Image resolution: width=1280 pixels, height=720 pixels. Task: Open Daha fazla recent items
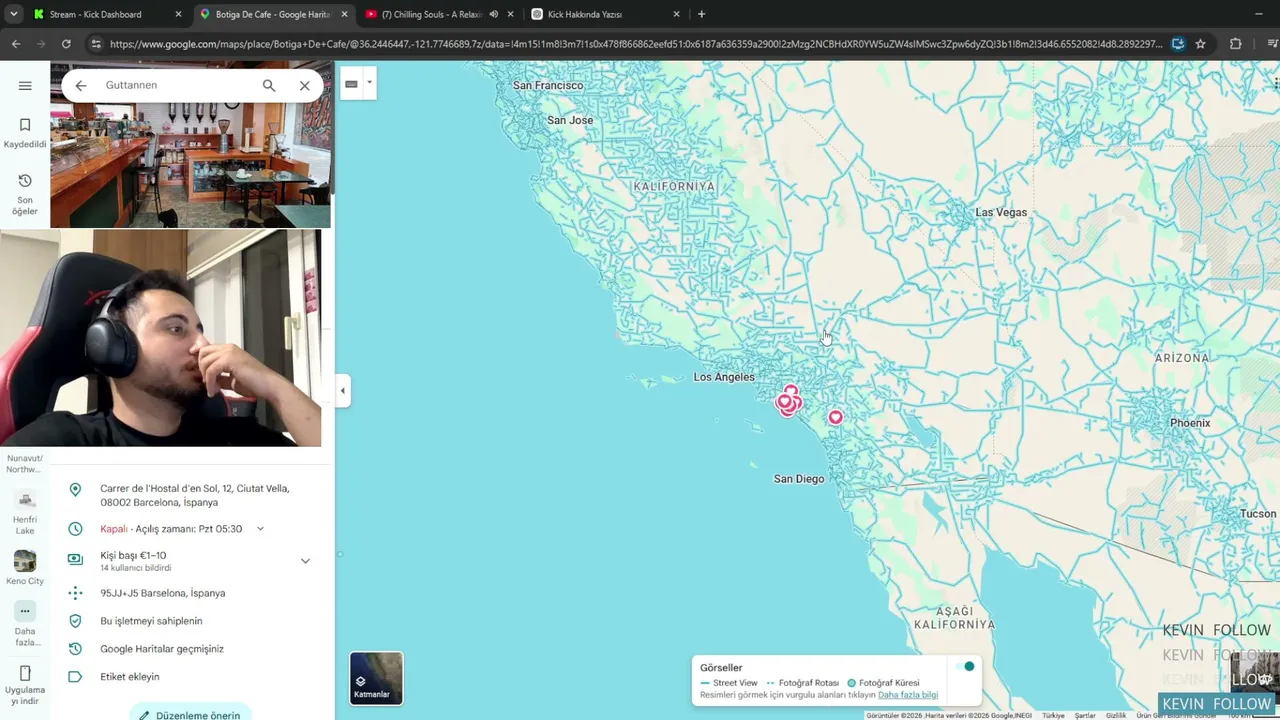[x=25, y=624]
